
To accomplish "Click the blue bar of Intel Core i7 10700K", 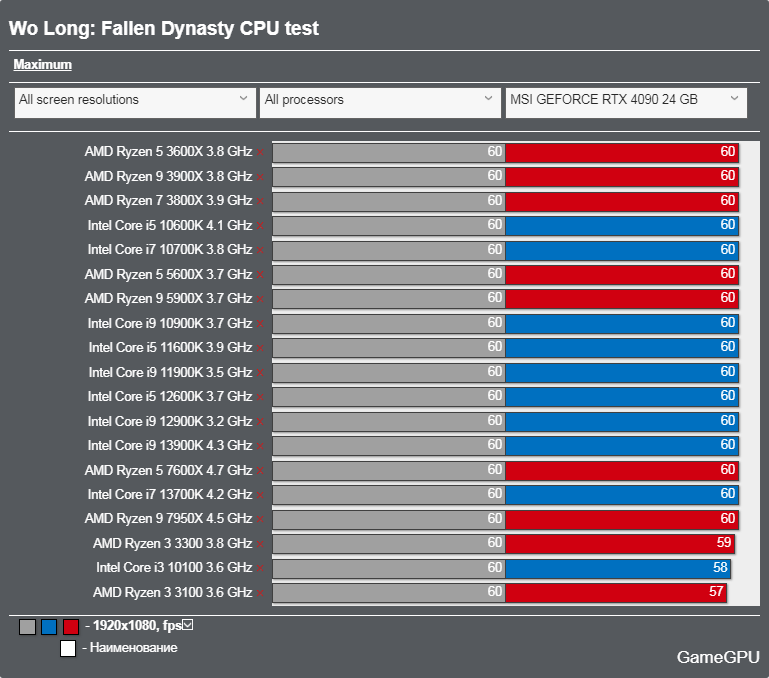I will pos(622,250).
